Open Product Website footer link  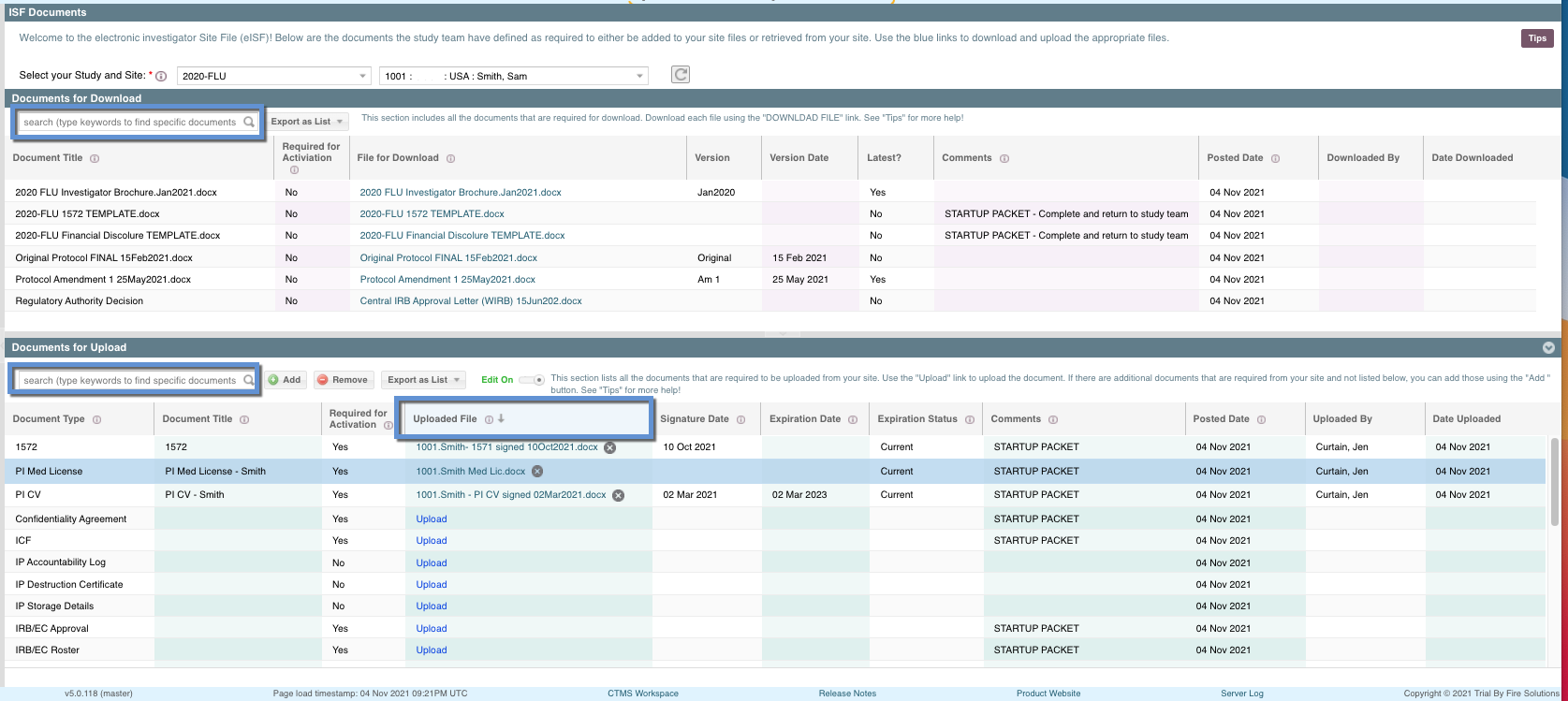pyautogui.click(x=1048, y=694)
